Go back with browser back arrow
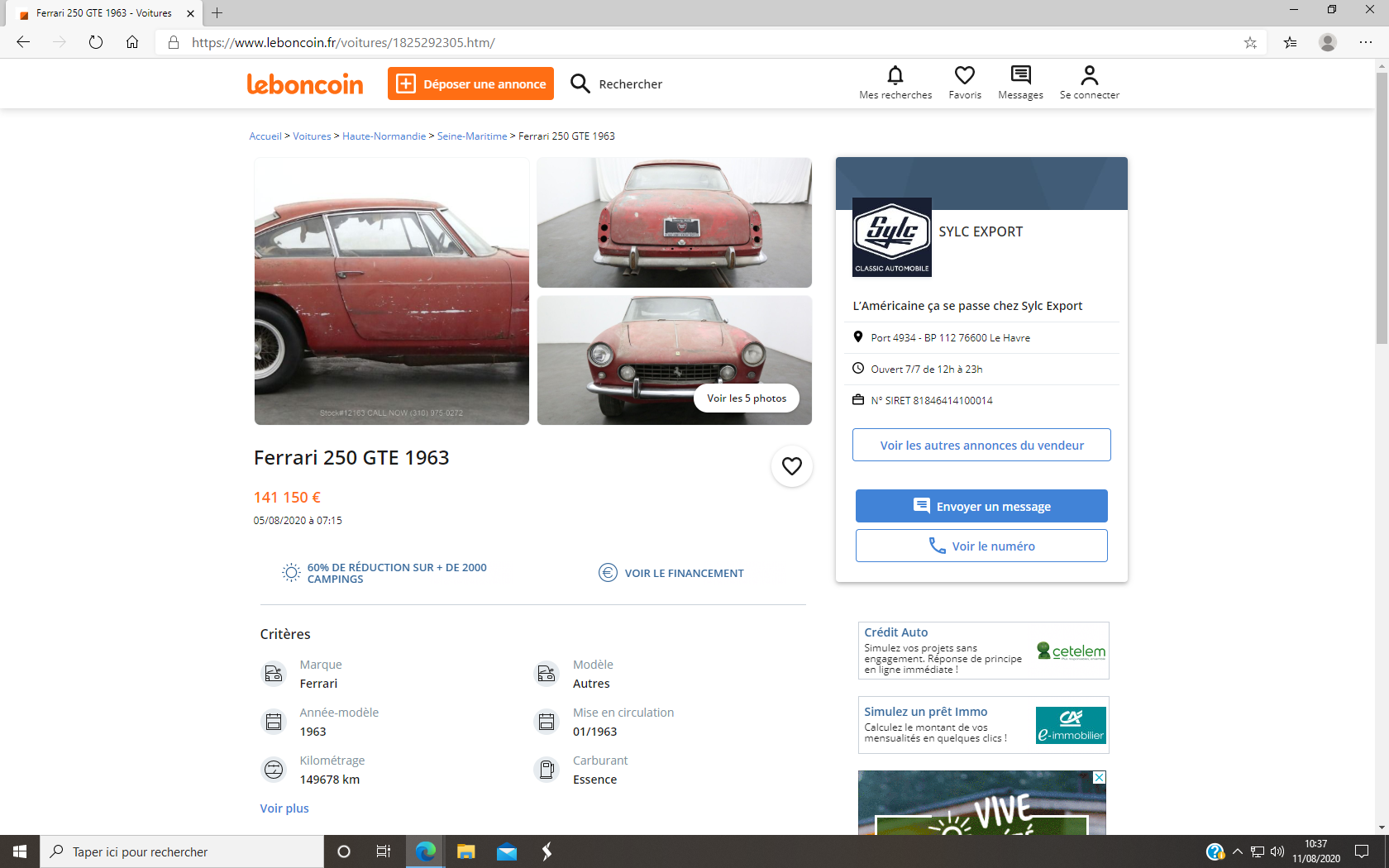Viewport: 1389px width, 868px height. tap(23, 42)
